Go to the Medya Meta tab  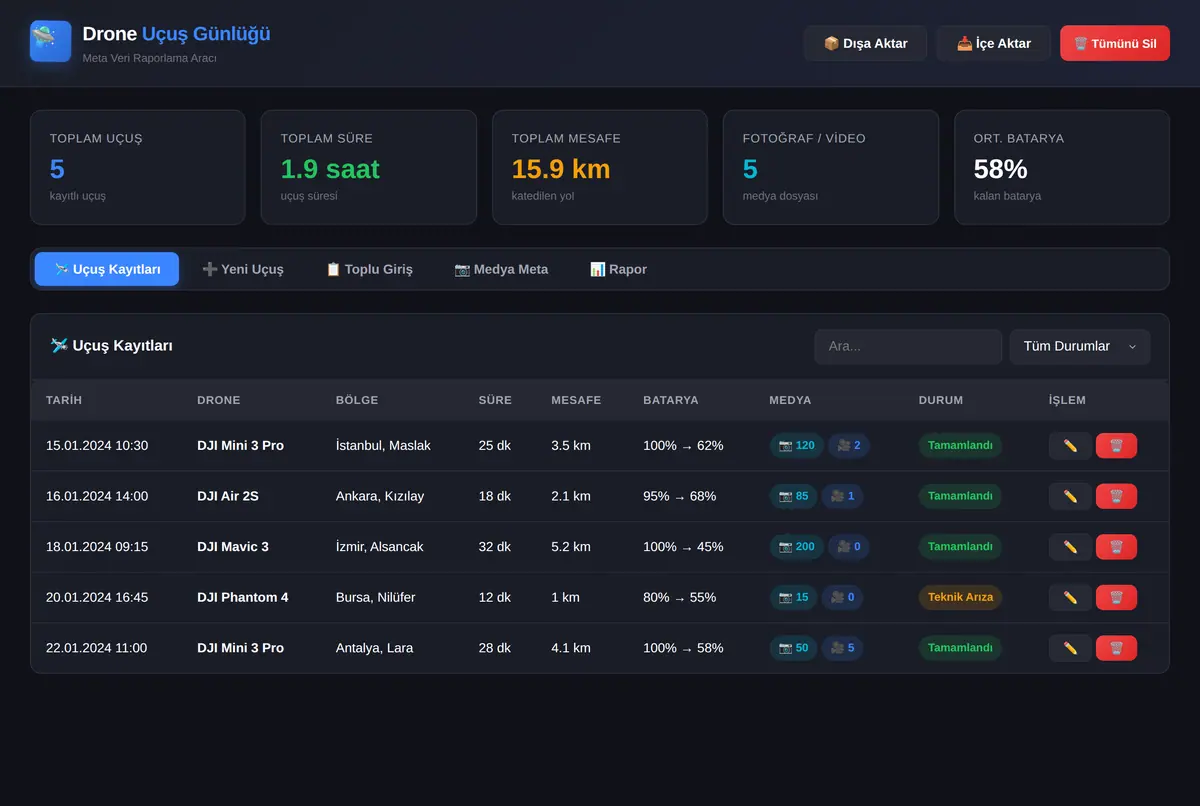click(x=501, y=270)
